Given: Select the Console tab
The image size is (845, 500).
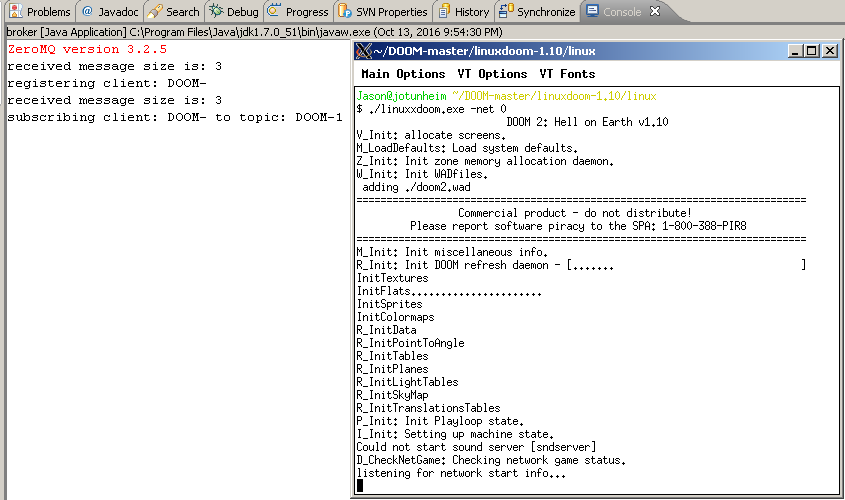Looking at the screenshot, I should coord(622,11).
